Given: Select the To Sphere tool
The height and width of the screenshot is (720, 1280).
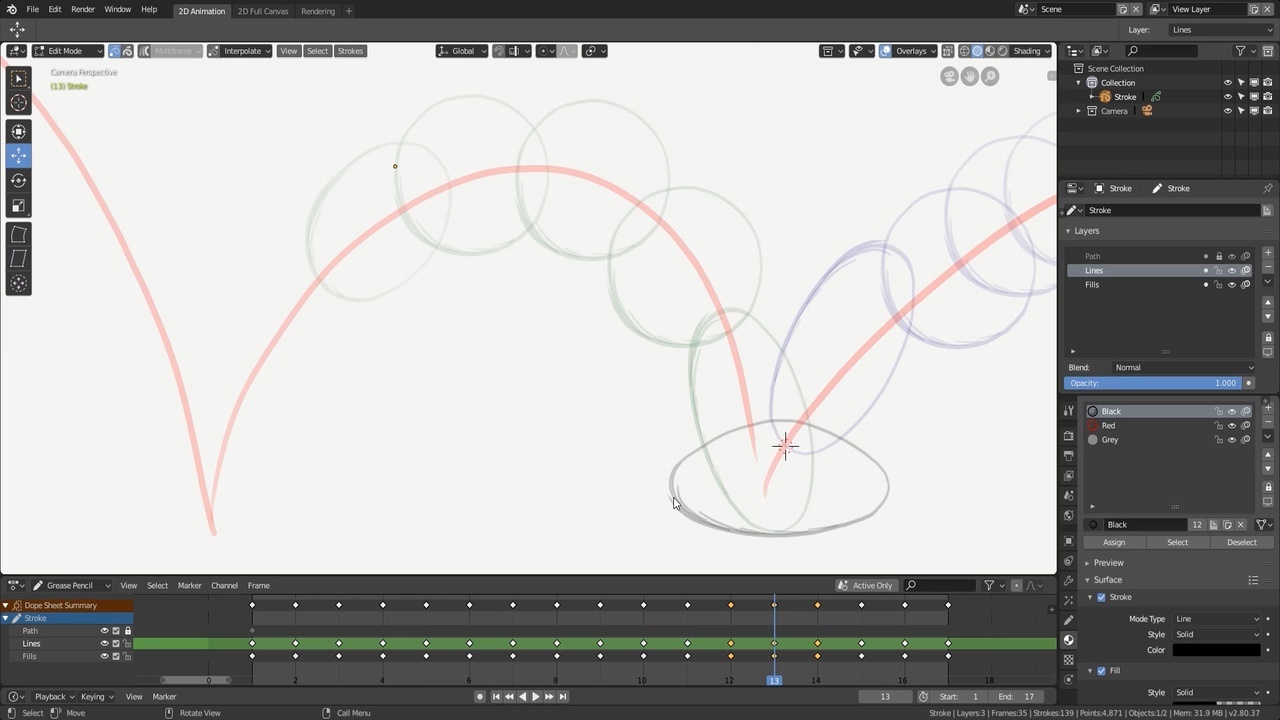Looking at the screenshot, I should click(18, 284).
